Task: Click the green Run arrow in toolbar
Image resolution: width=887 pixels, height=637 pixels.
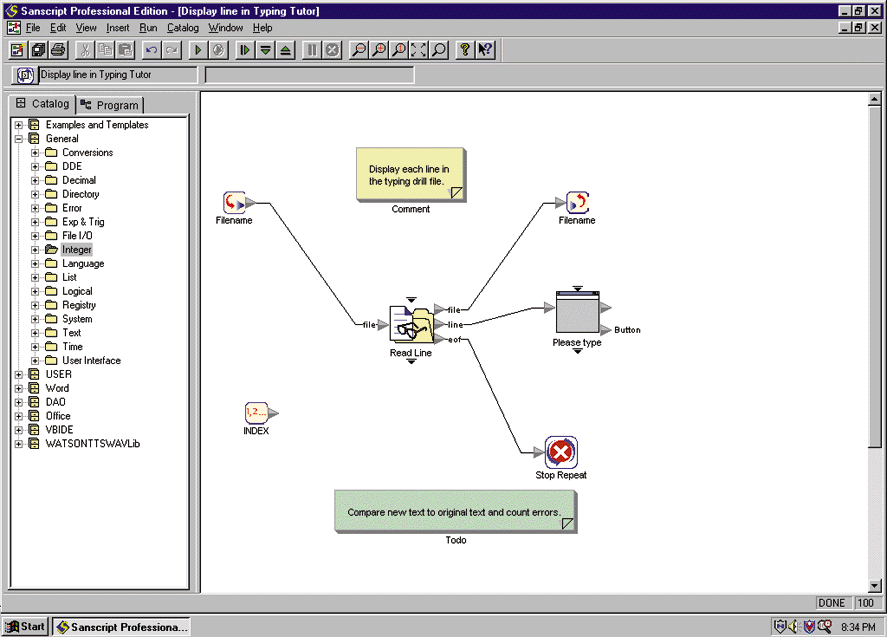Action: click(198, 50)
